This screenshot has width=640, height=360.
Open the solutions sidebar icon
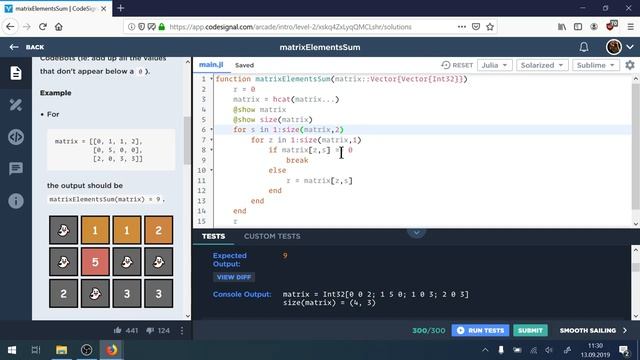tap(16, 105)
